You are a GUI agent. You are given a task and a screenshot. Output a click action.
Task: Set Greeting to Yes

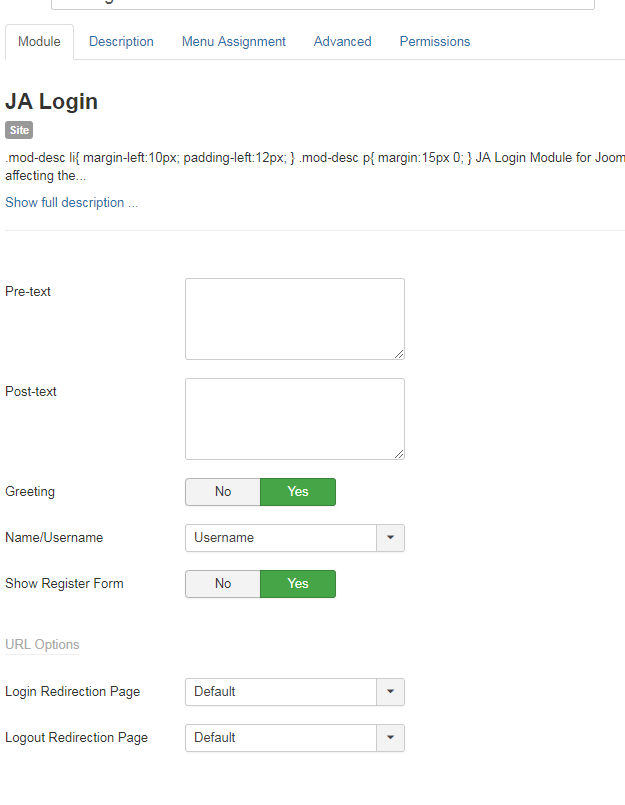(298, 492)
